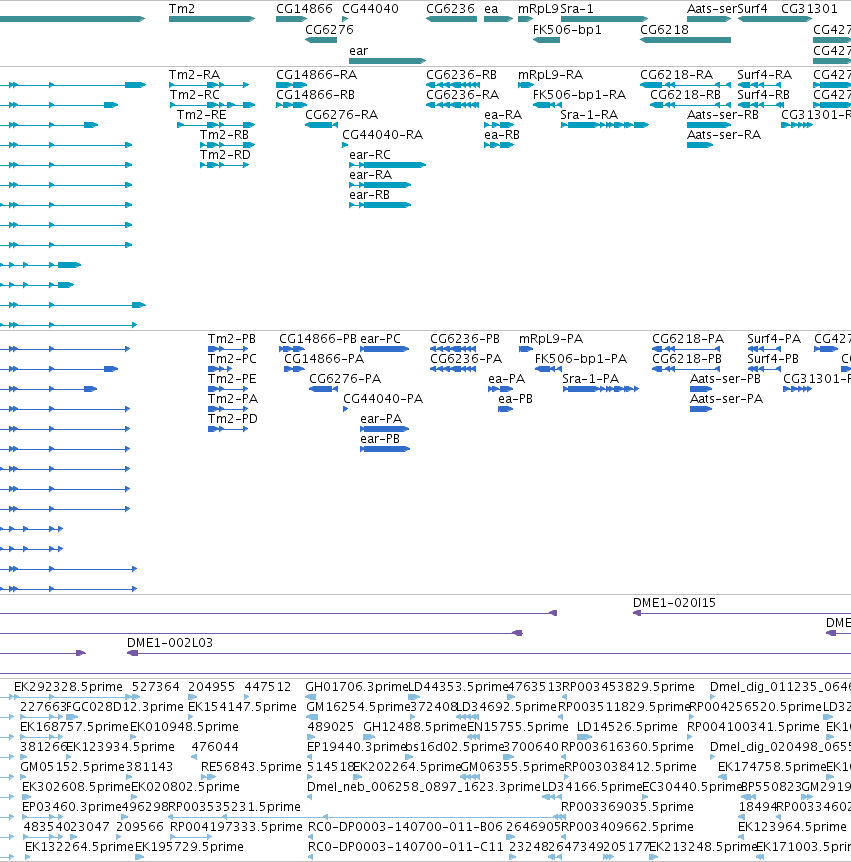Select the FK506-bp1-PA CDS label
The width and height of the screenshot is (851, 862).
[x=581, y=359]
